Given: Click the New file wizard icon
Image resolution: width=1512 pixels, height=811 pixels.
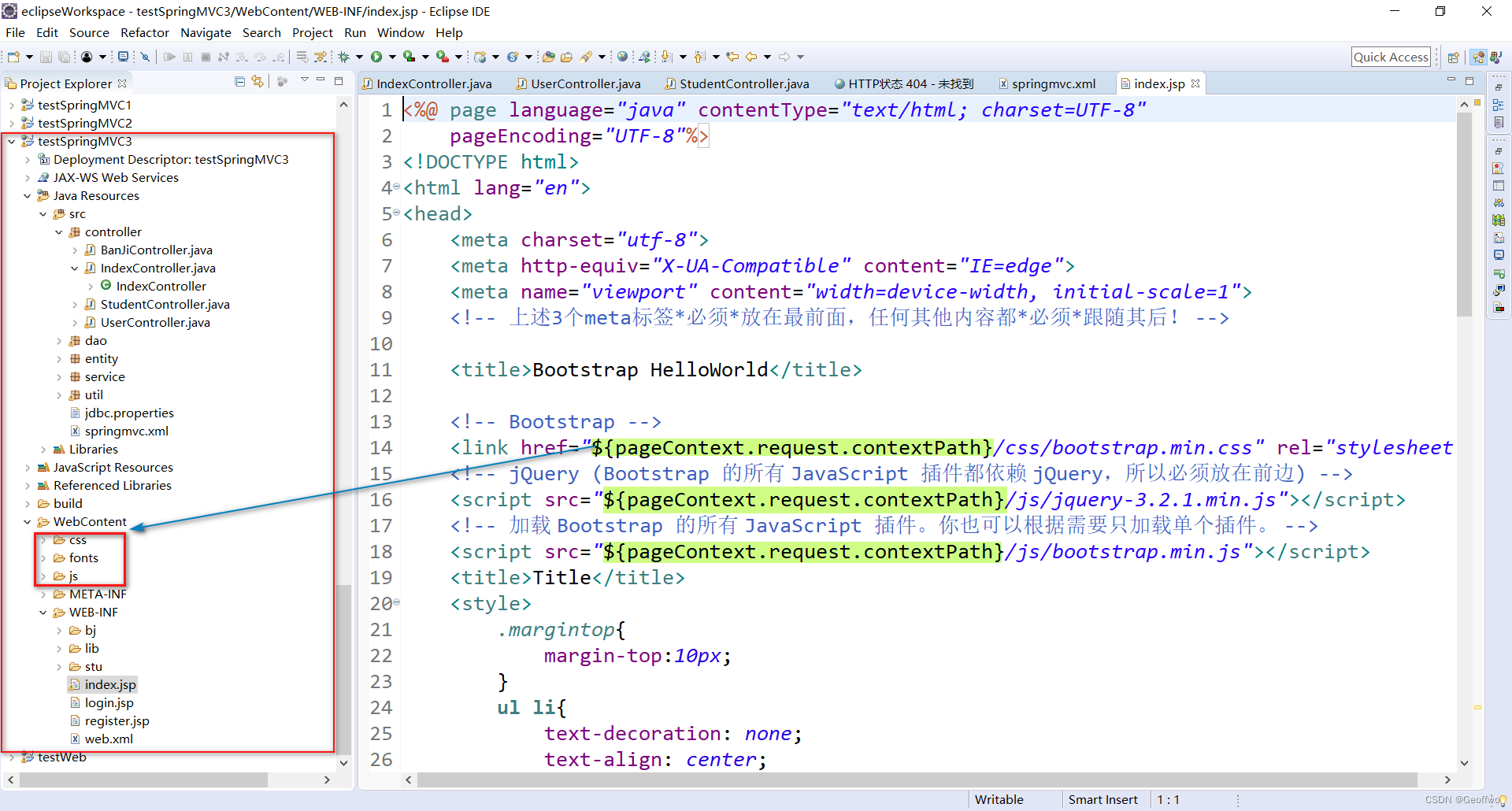Looking at the screenshot, I should point(13,57).
